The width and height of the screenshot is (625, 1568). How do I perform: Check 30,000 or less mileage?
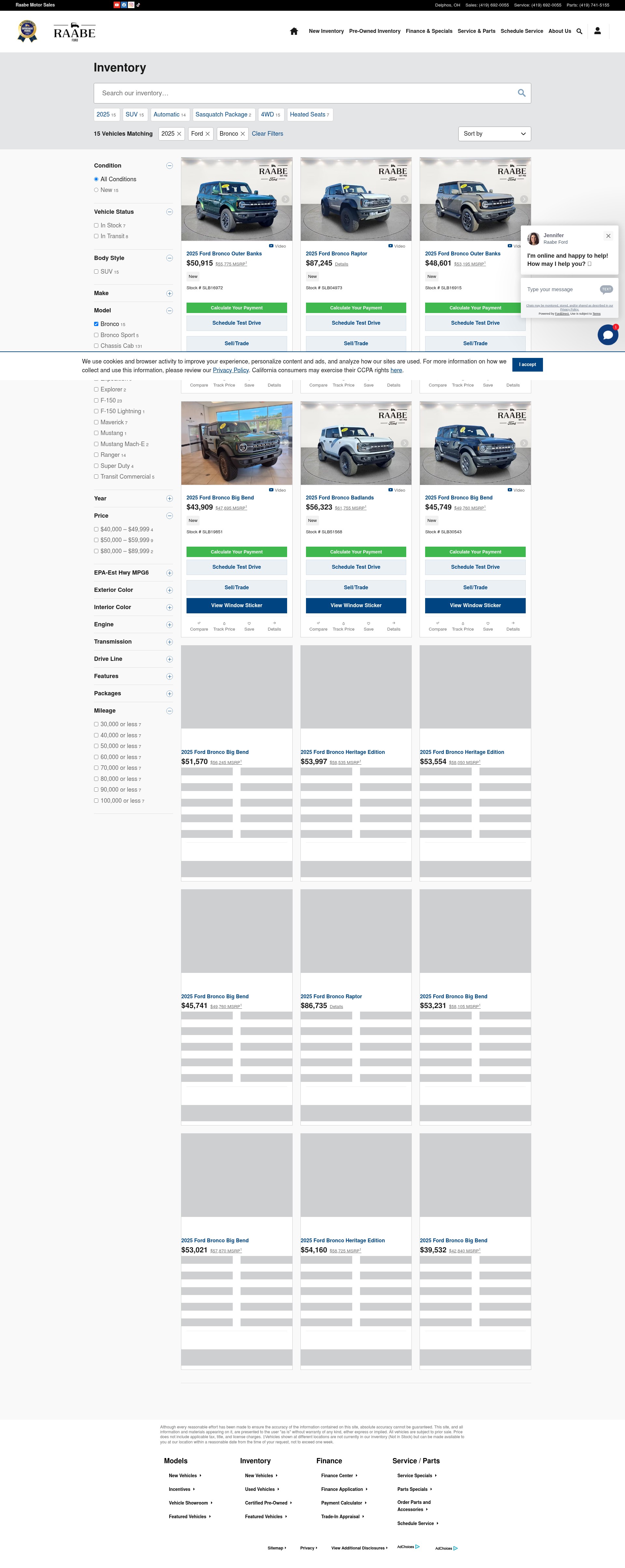point(96,724)
